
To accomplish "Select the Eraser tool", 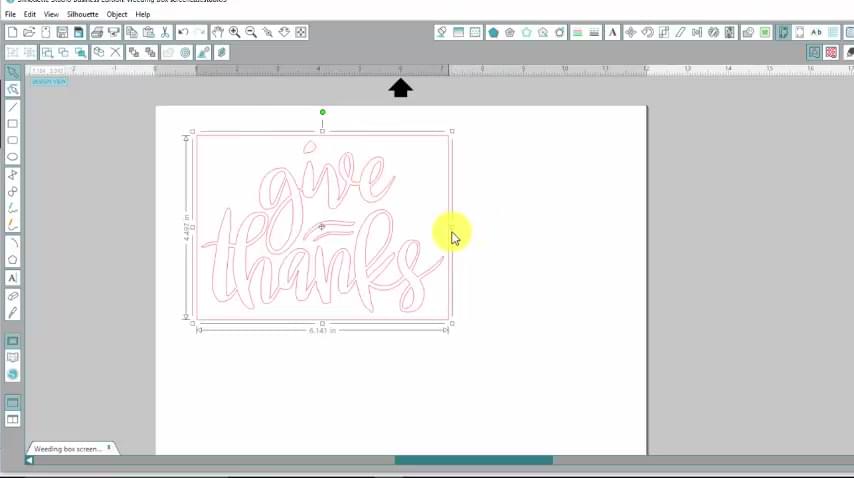I will coord(13,296).
